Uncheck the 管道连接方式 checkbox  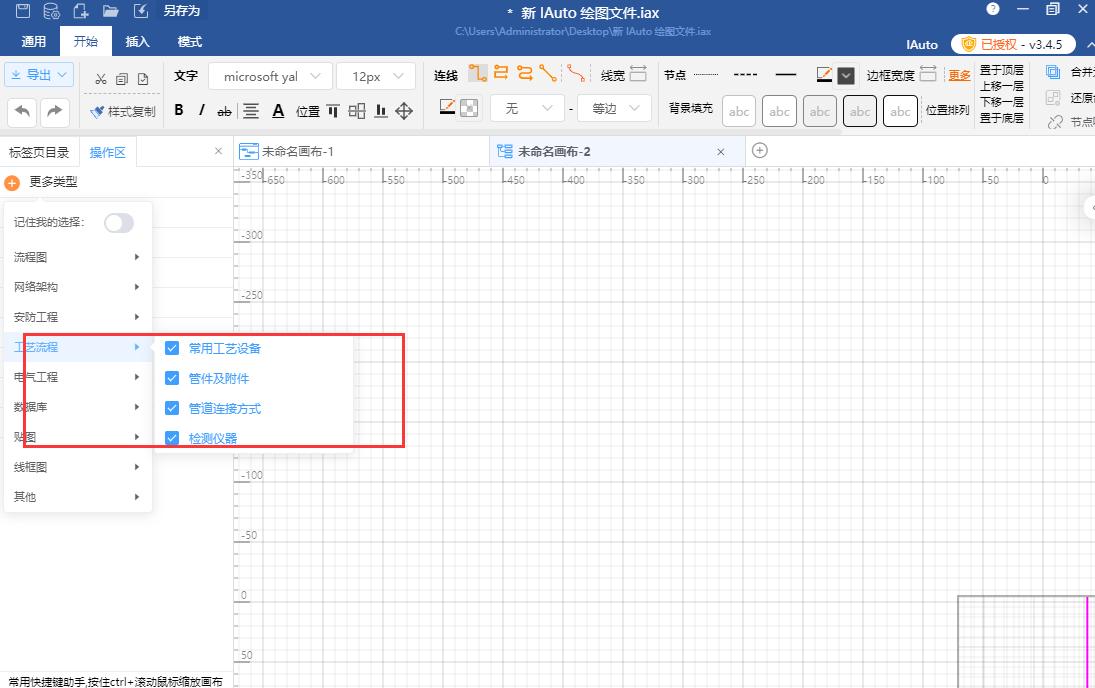172,408
